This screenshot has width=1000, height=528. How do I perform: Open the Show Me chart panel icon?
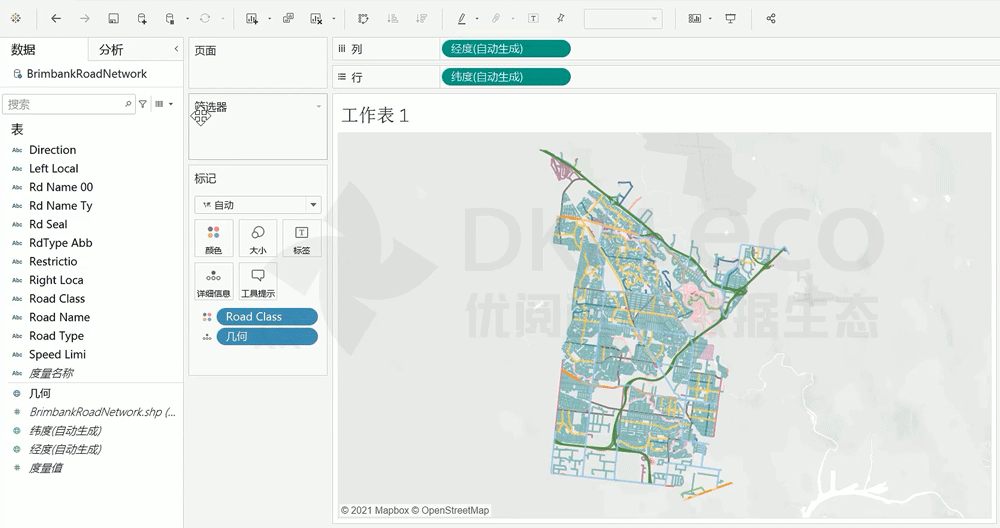[x=695, y=19]
